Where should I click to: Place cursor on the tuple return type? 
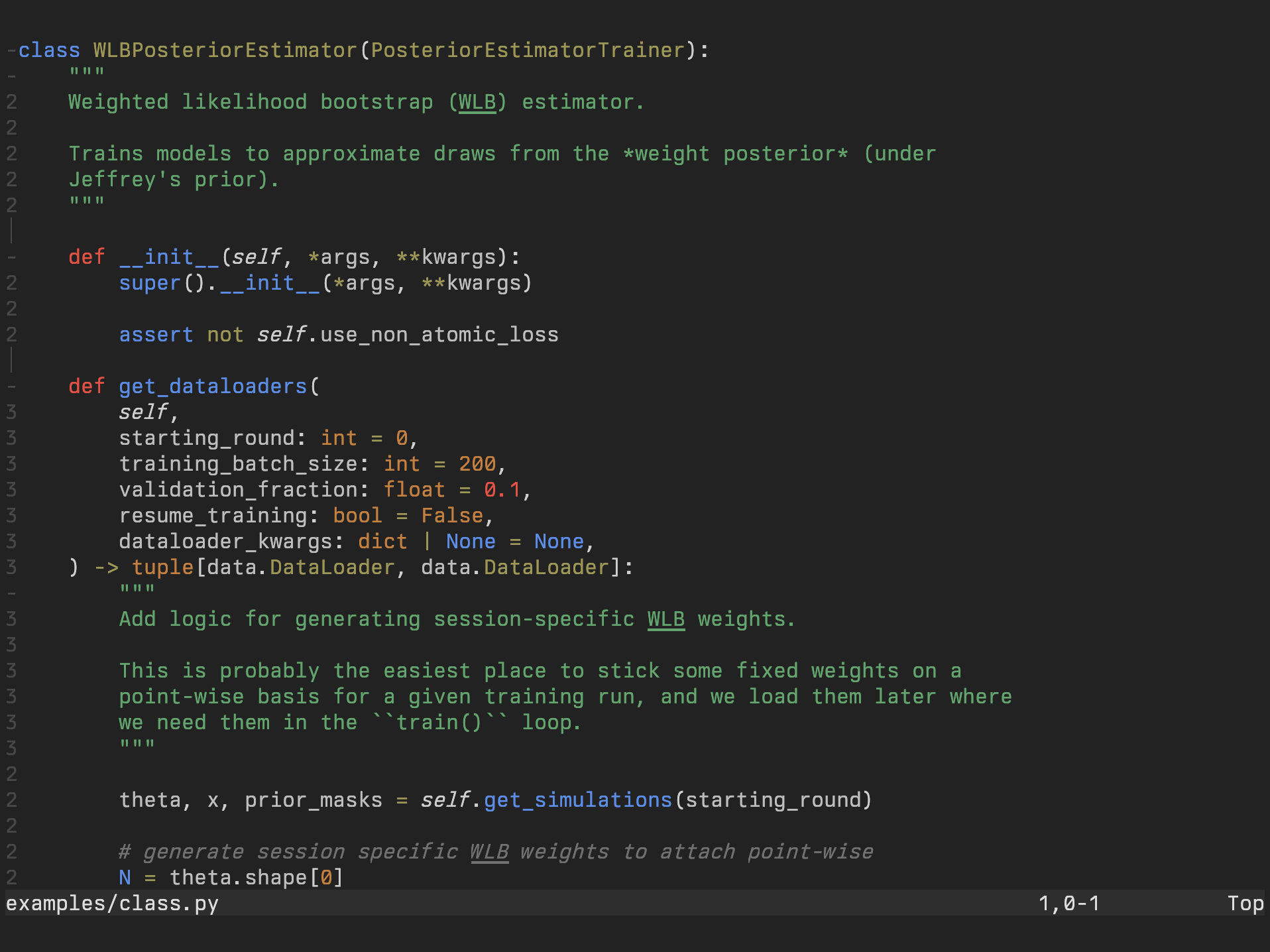[x=162, y=567]
